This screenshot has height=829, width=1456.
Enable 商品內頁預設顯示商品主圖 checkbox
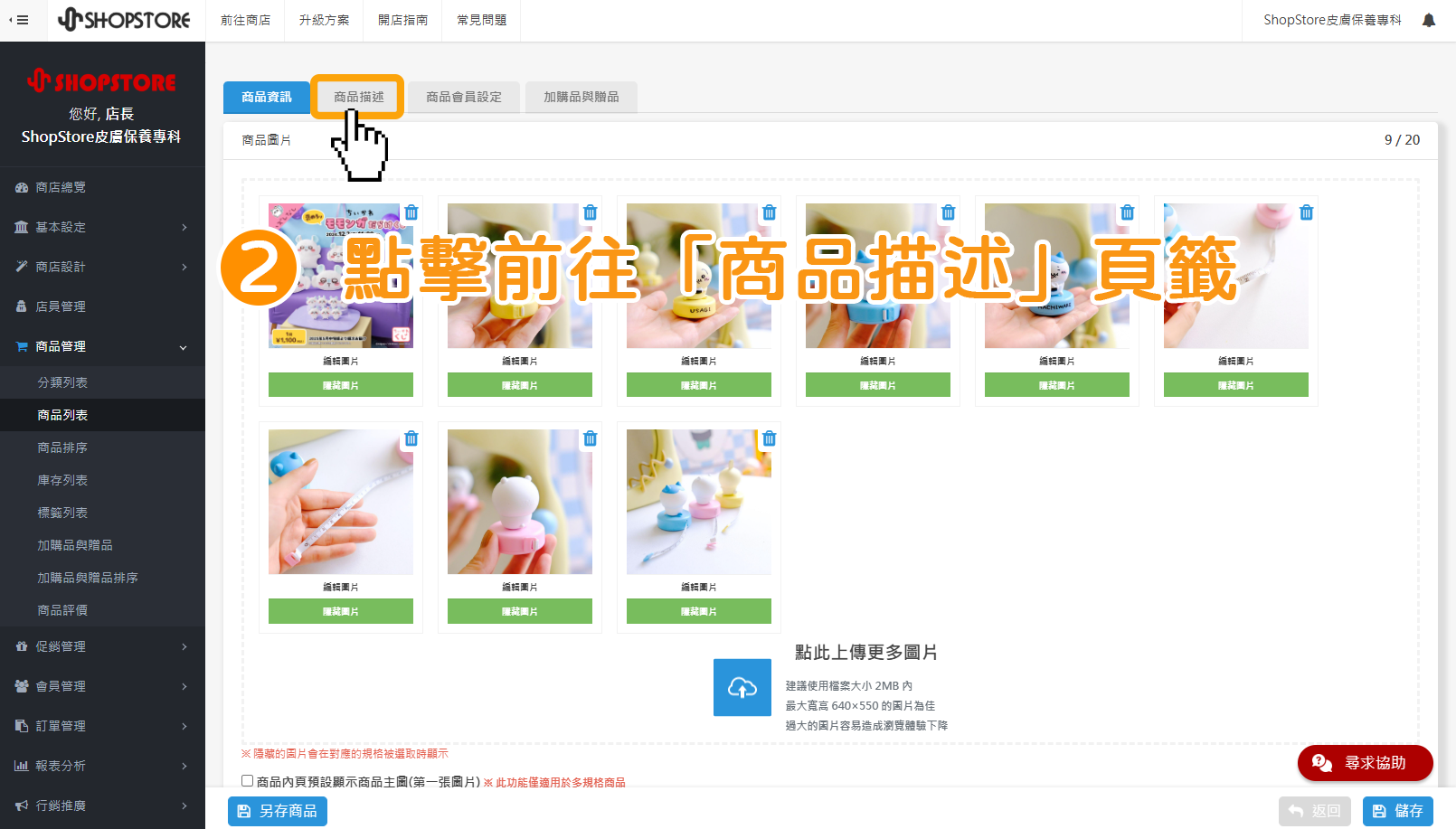coord(245,780)
